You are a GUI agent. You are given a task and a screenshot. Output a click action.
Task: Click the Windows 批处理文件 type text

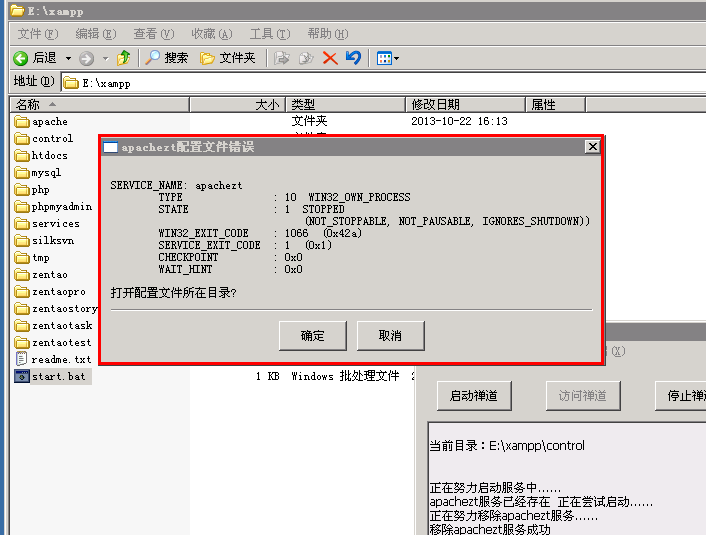345,376
